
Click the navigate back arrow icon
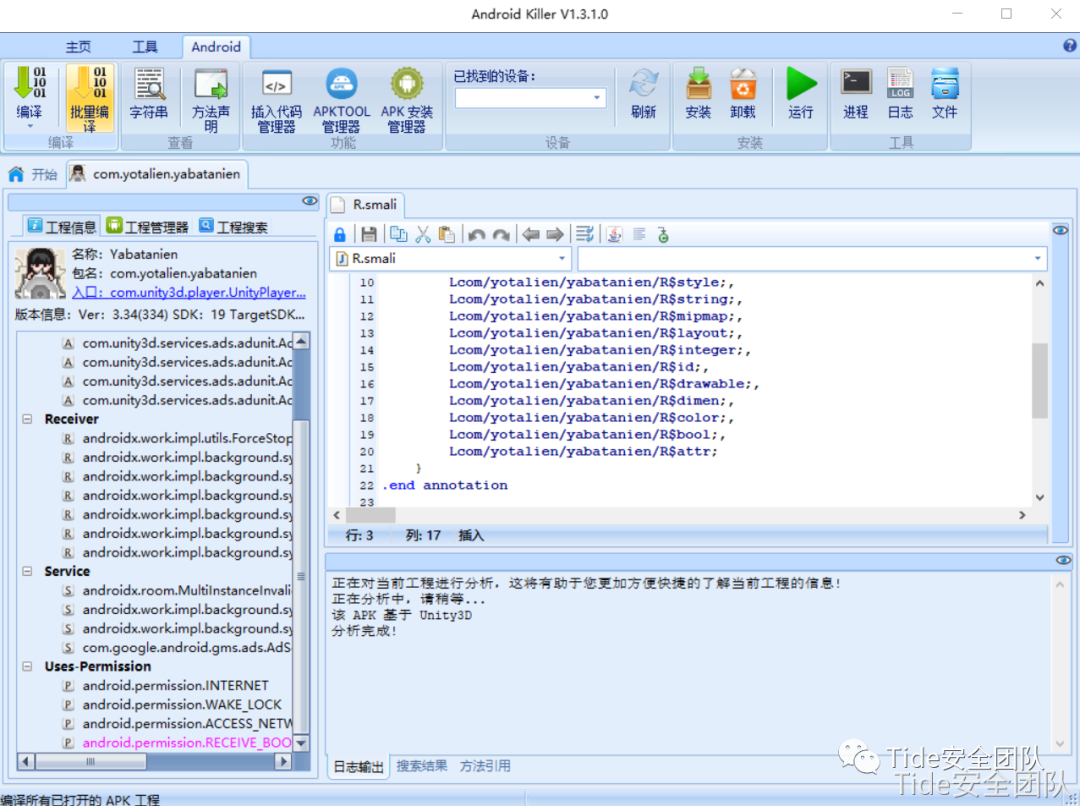(530, 235)
